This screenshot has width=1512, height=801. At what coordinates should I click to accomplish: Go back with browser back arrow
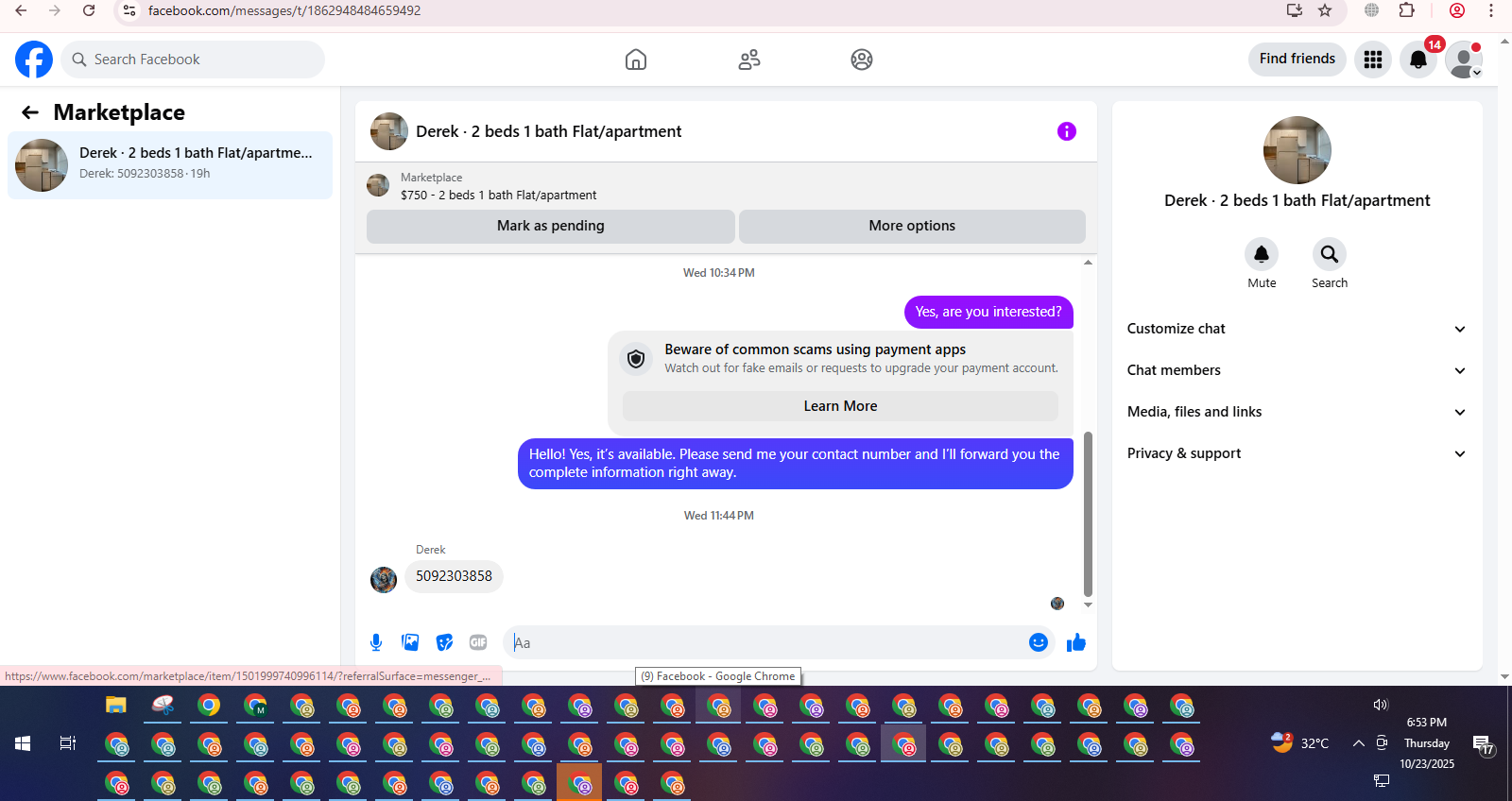[21, 10]
